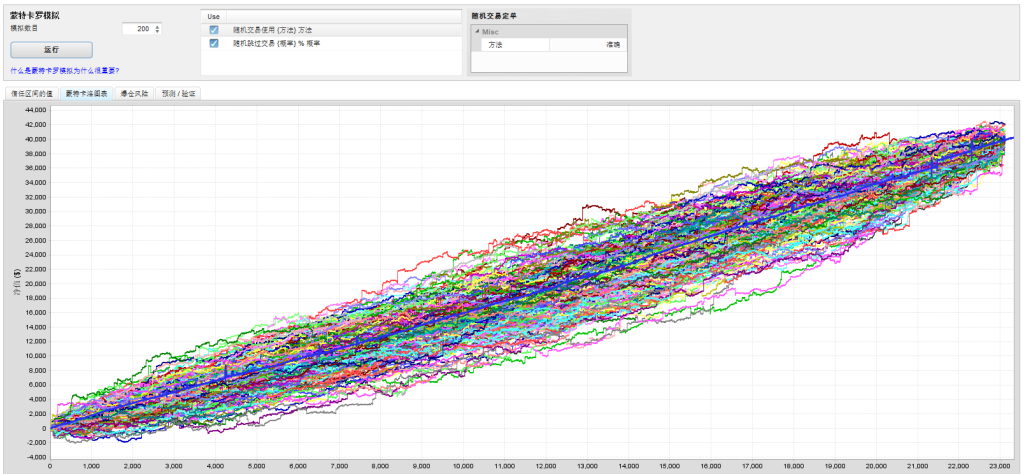Click the Use column header
The width and height of the screenshot is (1024, 474).
click(214, 16)
